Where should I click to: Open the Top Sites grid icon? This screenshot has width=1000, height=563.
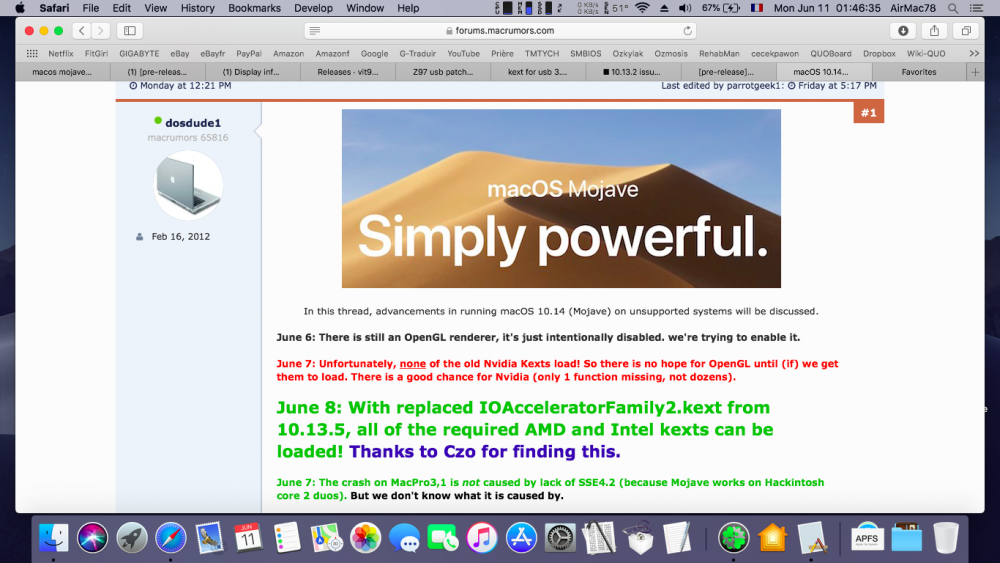(x=32, y=54)
